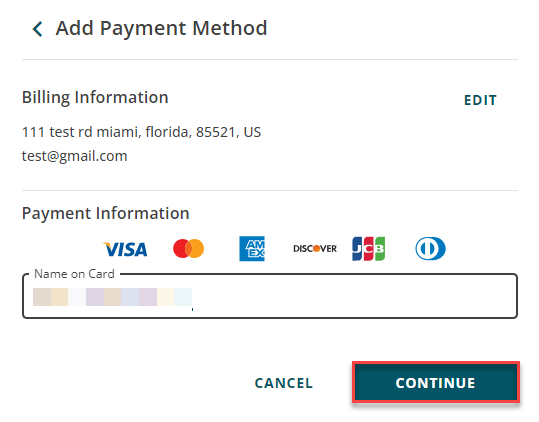Select the American Express logo
Image resolution: width=539 pixels, height=422 pixels.
(x=252, y=248)
